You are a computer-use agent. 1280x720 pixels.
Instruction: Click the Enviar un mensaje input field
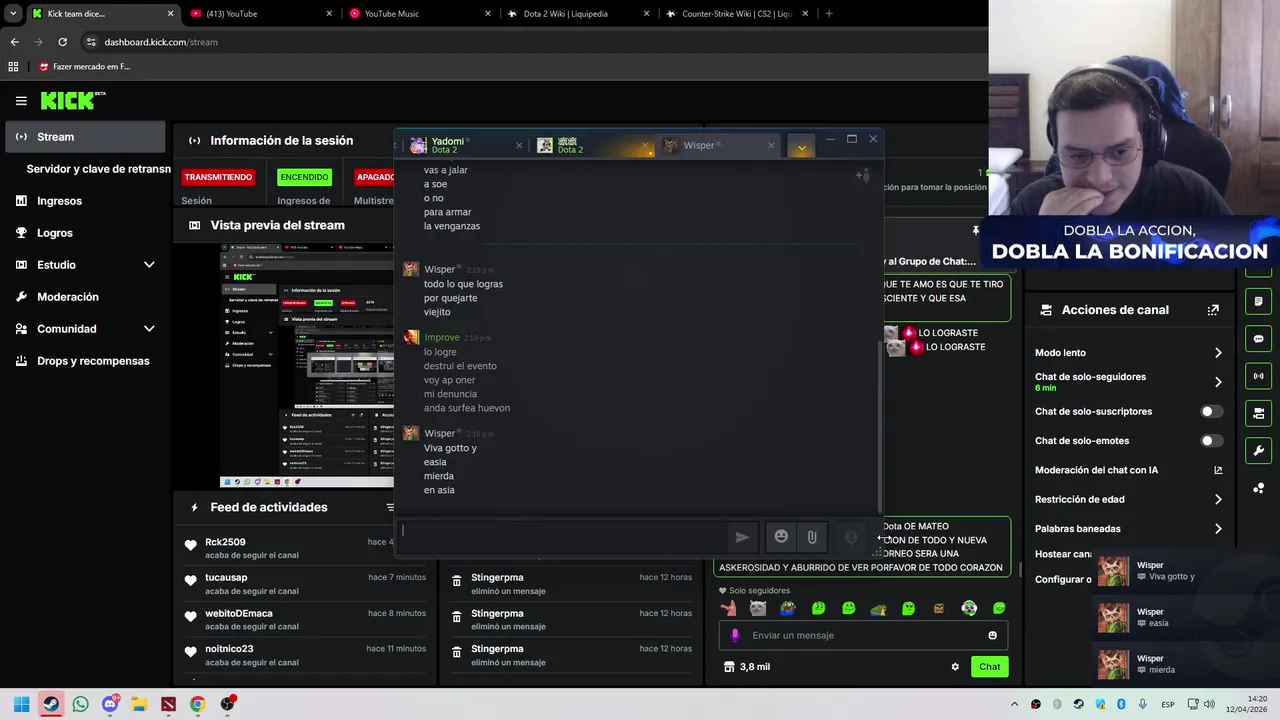click(x=863, y=635)
